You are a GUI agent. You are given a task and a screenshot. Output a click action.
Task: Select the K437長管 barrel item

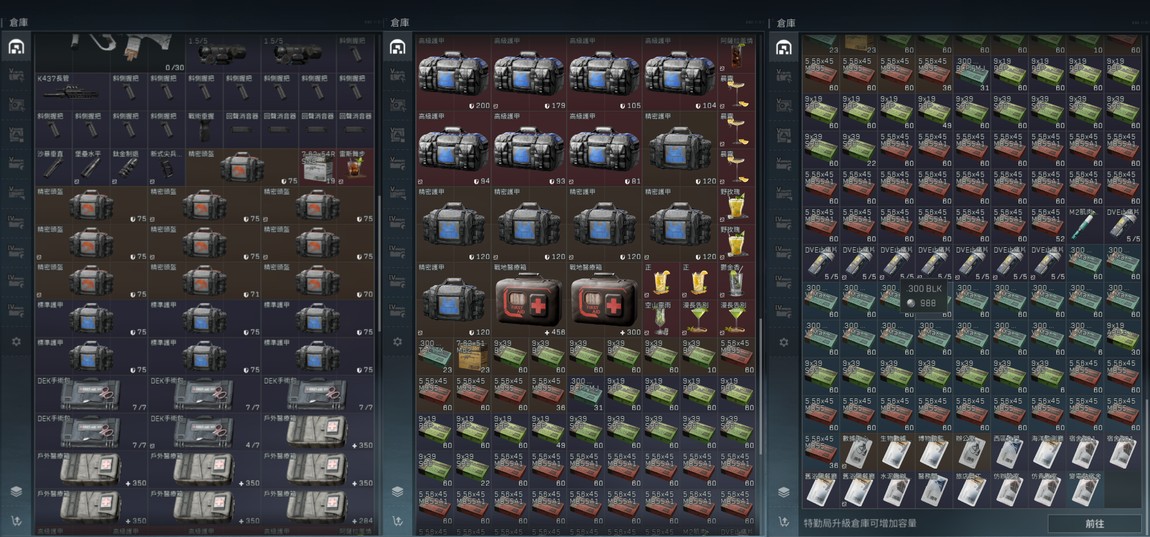point(73,92)
